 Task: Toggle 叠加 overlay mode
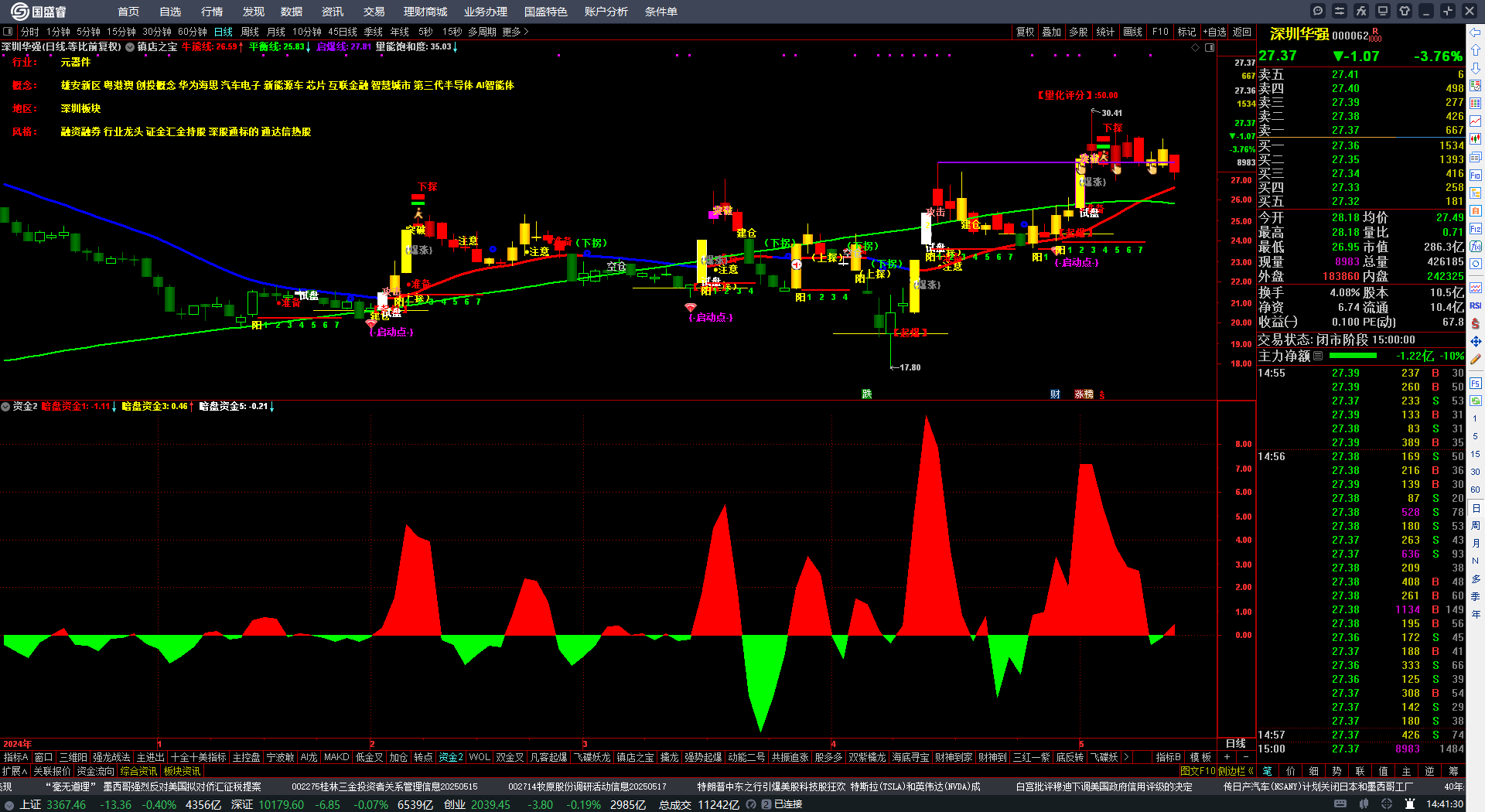(x=1051, y=32)
